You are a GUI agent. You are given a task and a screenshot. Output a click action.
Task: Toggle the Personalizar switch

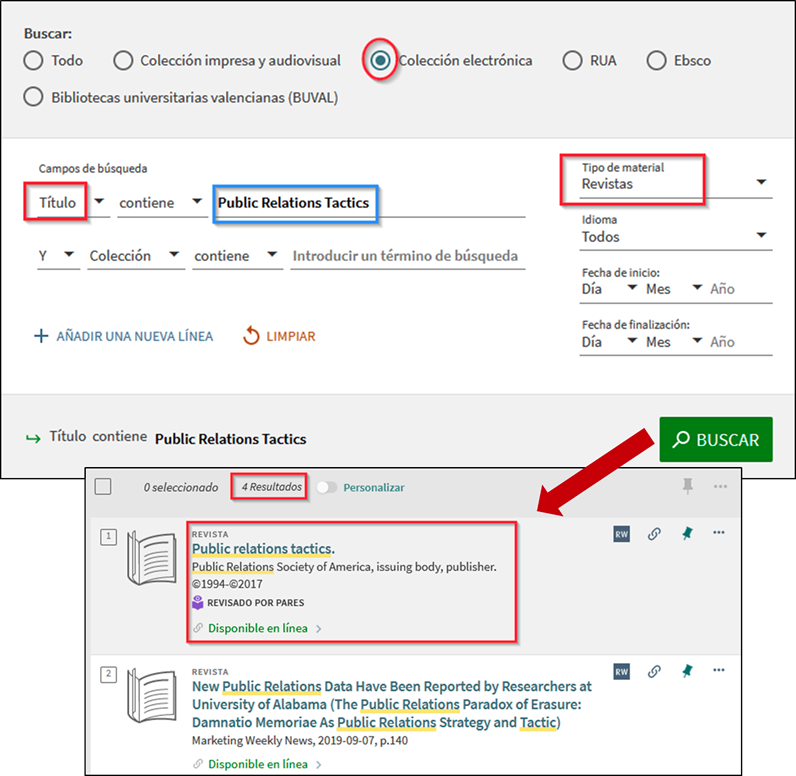[326, 487]
